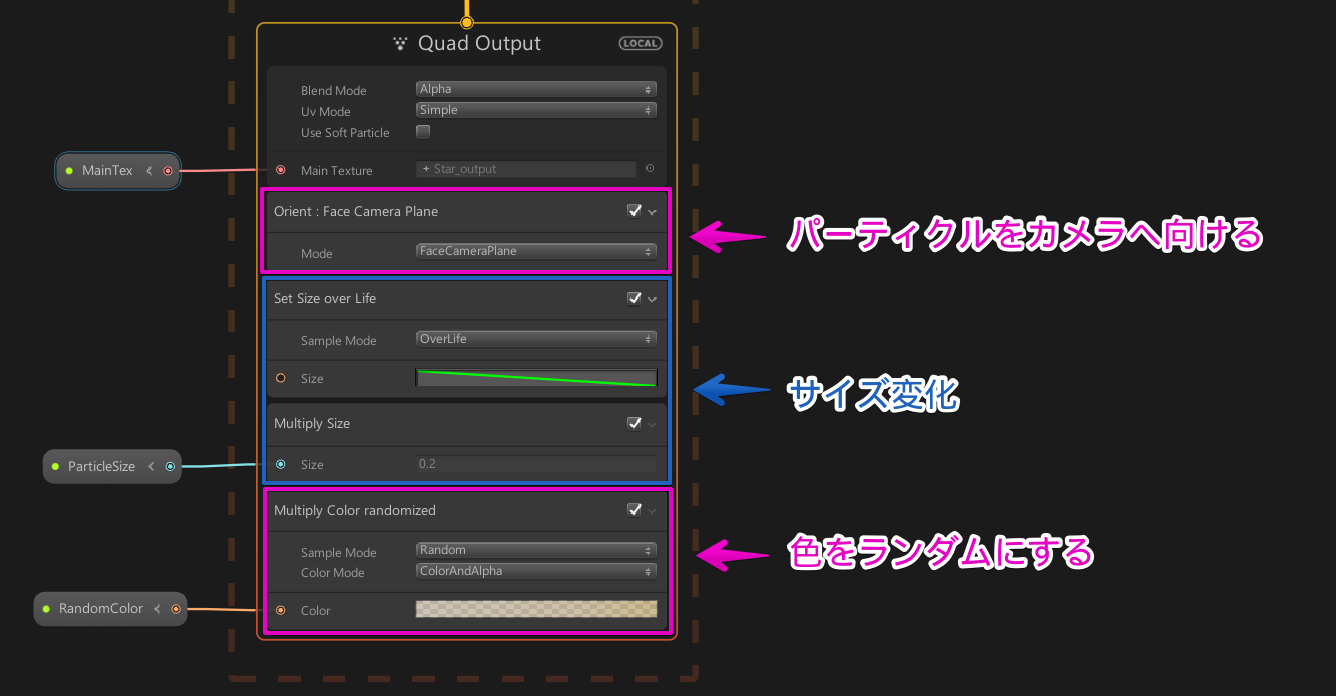Viewport: 1336px width, 696px height.
Task: Open the Blend Mode dropdown set to Alpha
Action: point(536,89)
